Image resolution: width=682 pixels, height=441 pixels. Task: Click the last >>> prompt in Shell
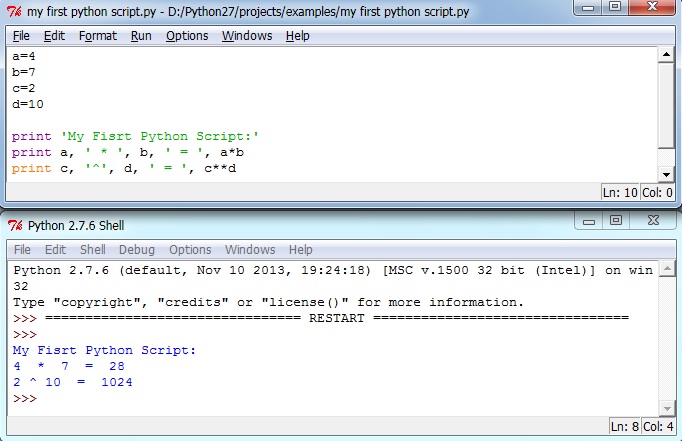point(25,398)
